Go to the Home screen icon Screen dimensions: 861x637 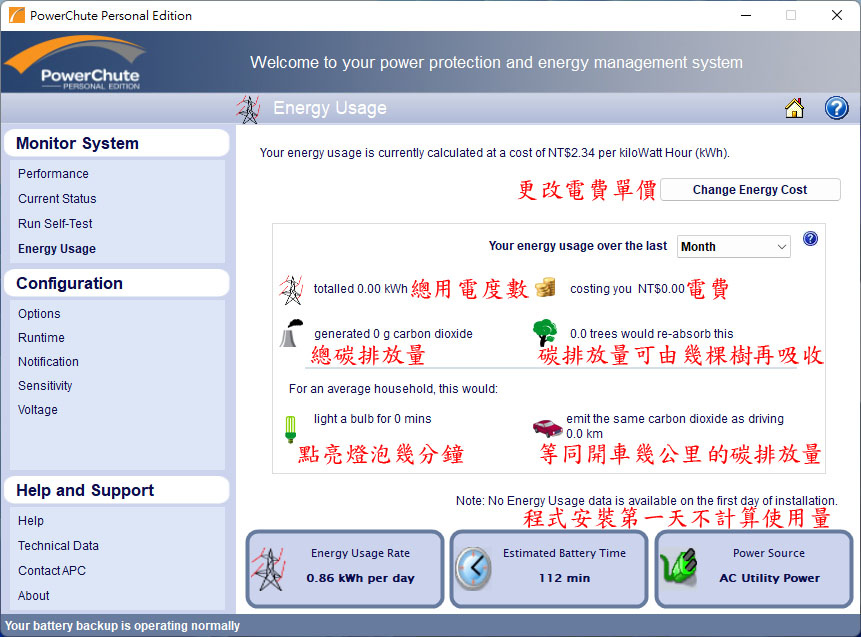click(794, 108)
